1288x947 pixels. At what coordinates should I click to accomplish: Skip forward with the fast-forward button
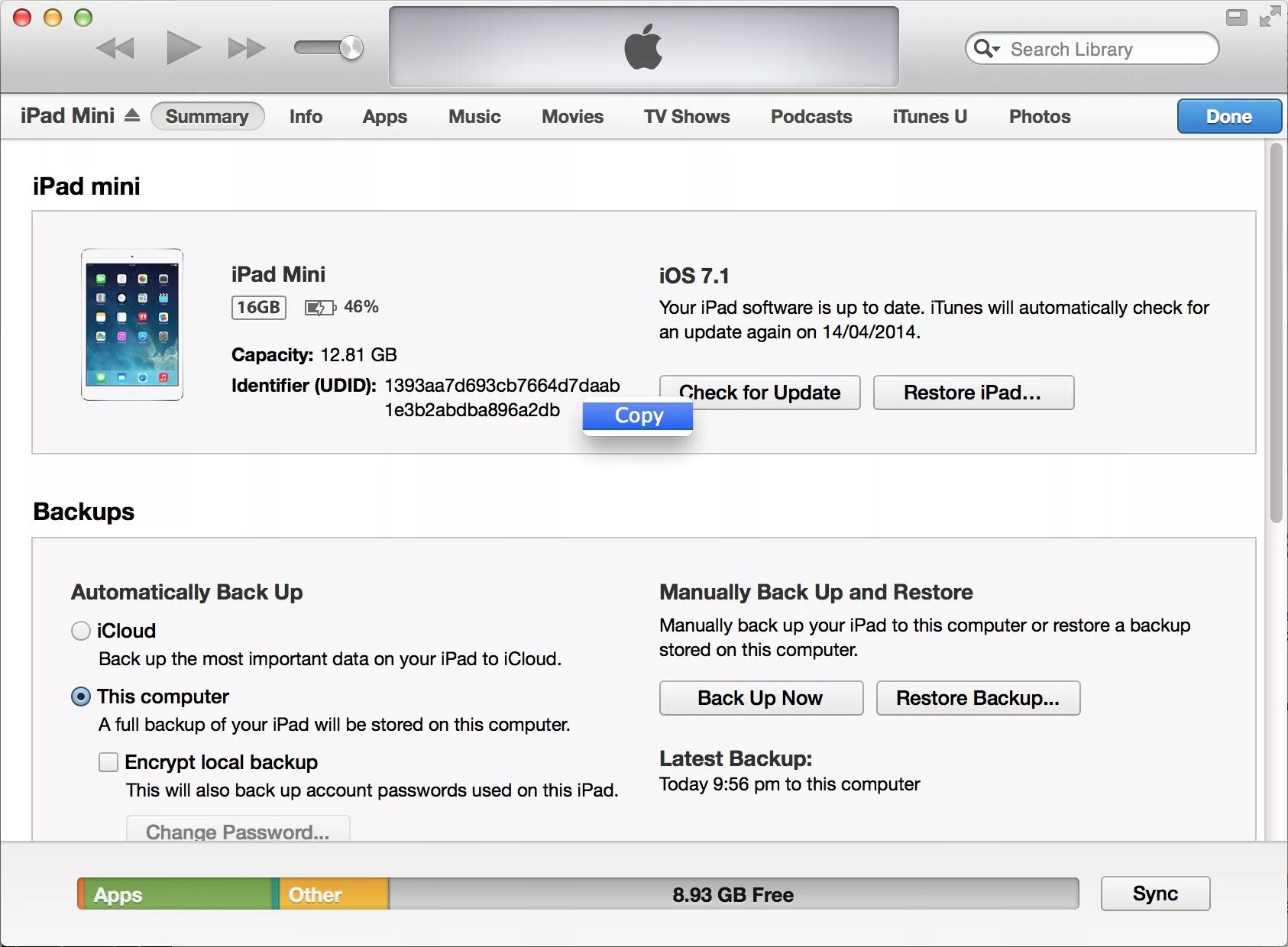(247, 49)
